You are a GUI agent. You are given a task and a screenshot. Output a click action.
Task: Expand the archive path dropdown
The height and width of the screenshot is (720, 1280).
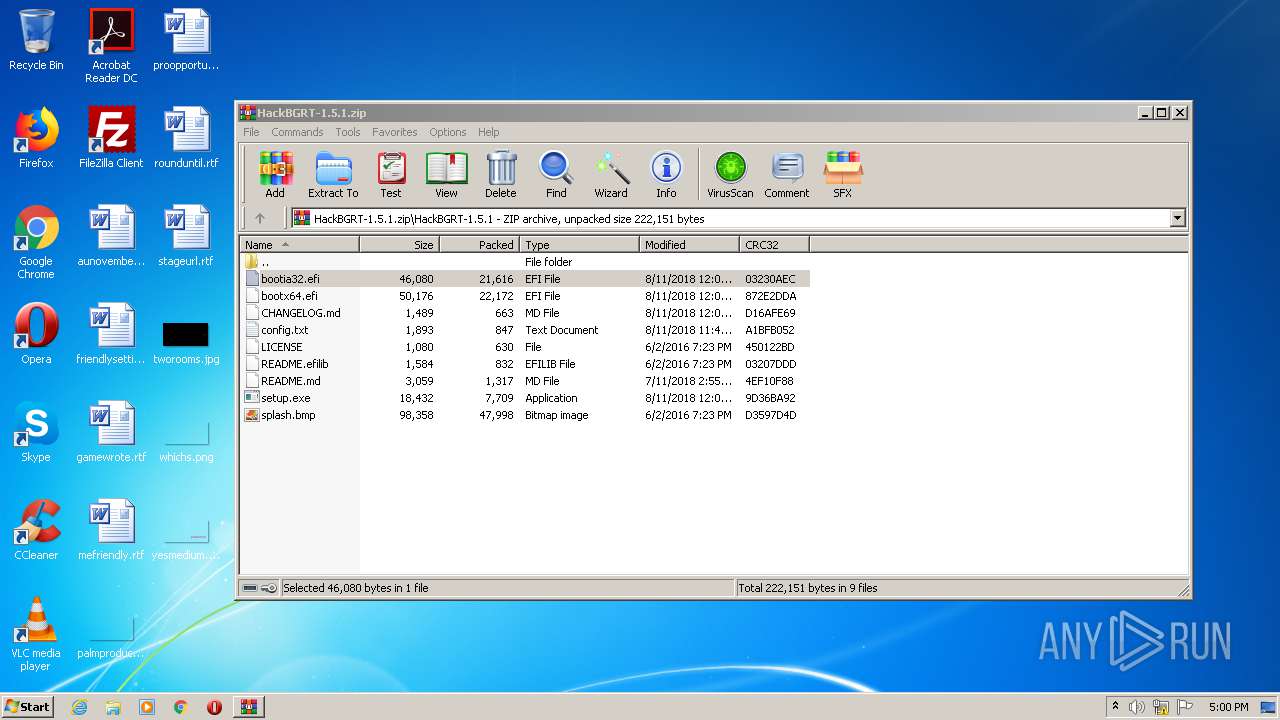(1177, 218)
